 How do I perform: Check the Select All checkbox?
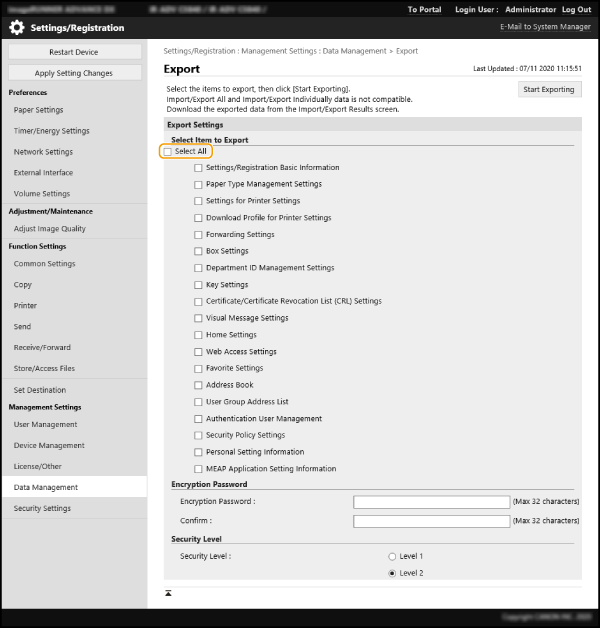coord(168,151)
